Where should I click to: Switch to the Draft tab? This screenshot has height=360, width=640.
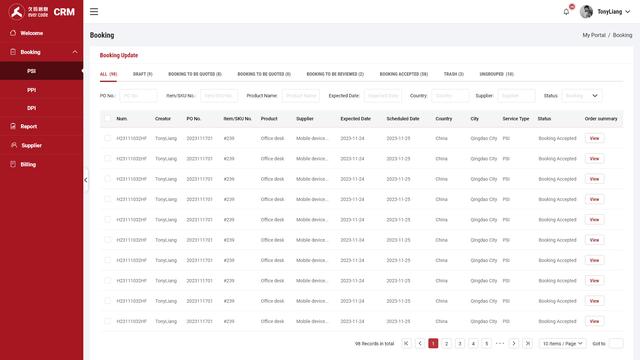coord(142,74)
